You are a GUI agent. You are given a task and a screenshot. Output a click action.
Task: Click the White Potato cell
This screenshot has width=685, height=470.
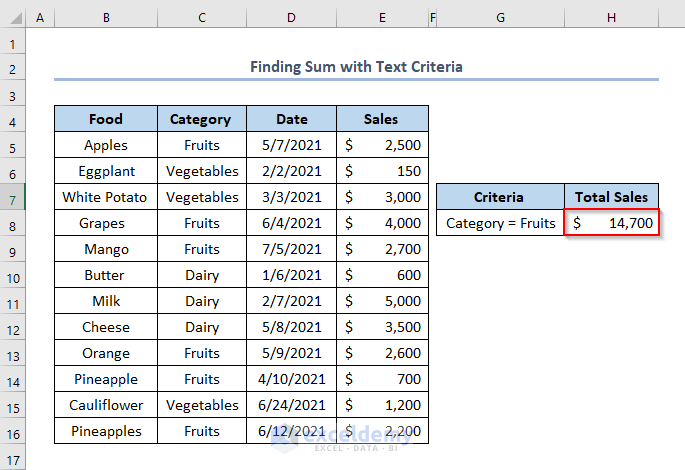tap(105, 197)
